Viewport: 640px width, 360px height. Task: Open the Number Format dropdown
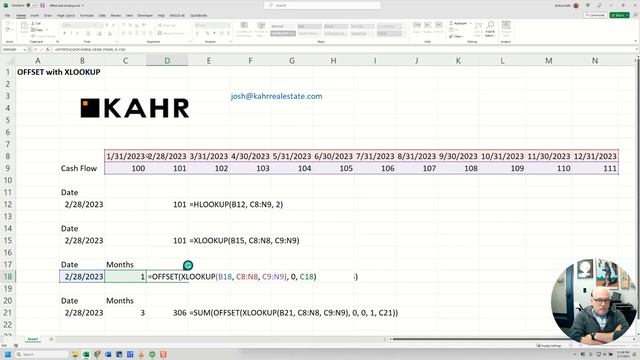point(212,25)
